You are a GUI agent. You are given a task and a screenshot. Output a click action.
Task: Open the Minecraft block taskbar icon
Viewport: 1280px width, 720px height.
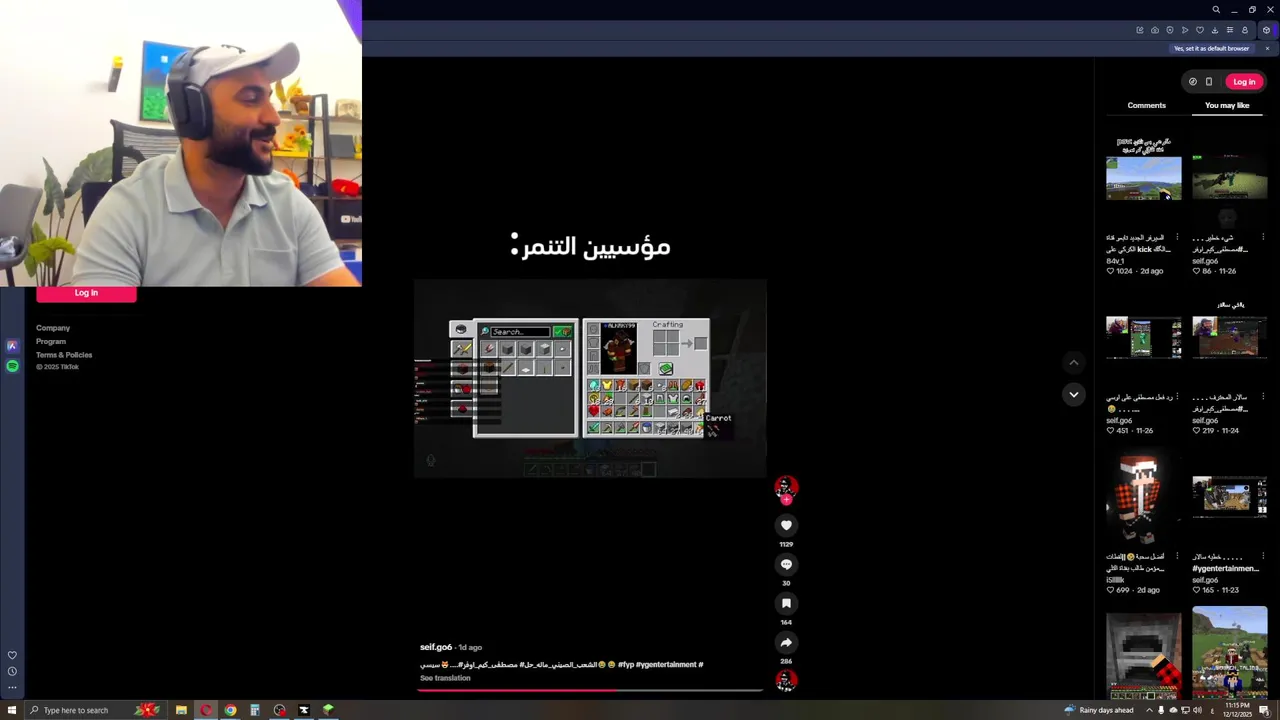click(x=328, y=710)
